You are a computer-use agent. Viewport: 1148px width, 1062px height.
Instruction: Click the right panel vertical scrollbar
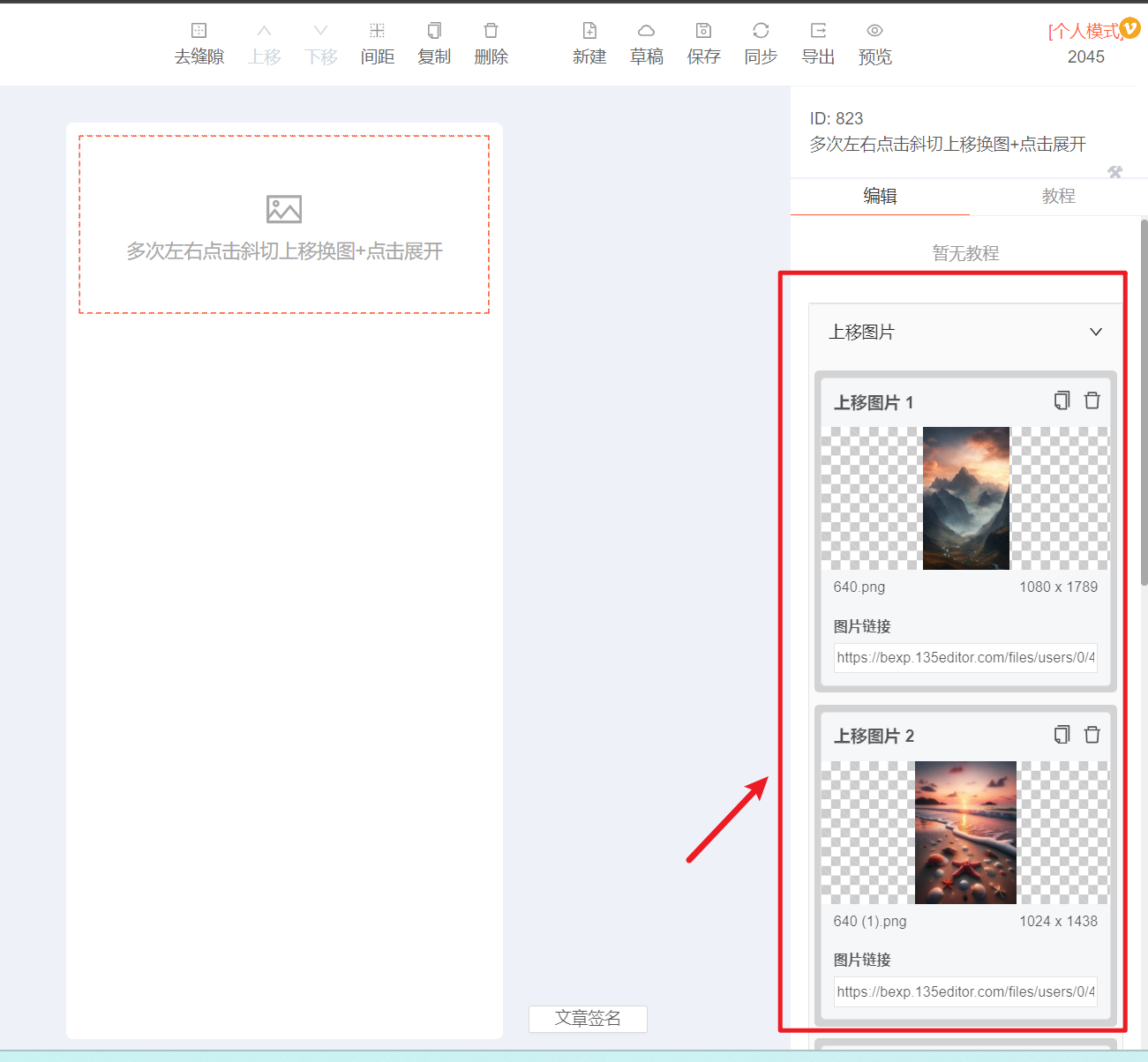coord(1144,401)
